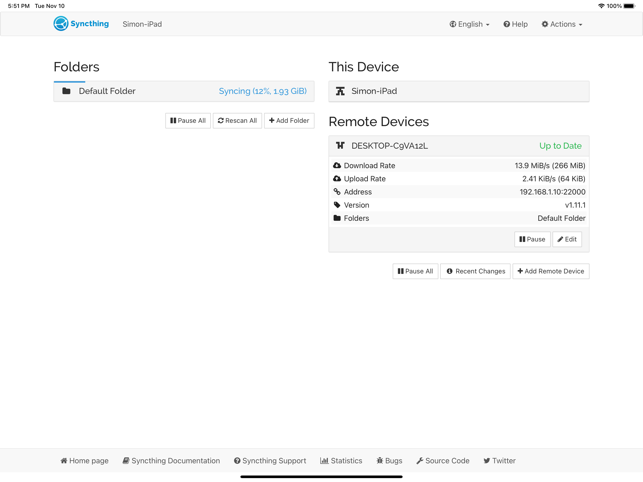
Task: Open the Statistics footer link
Action: (341, 461)
